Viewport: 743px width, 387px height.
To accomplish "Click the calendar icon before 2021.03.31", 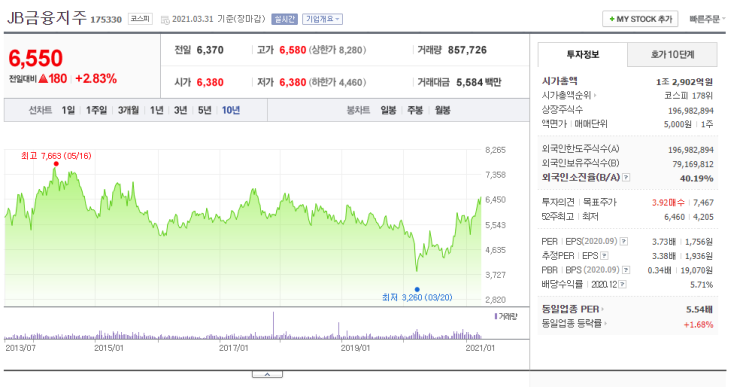I will point(165,20).
